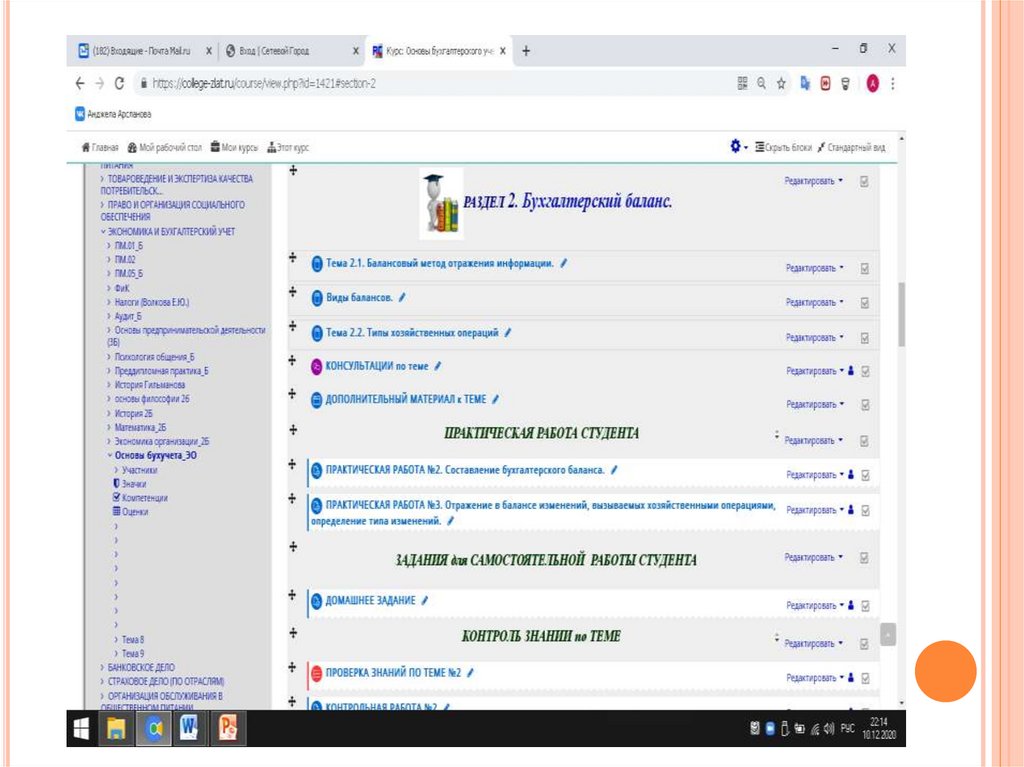Tick the checkbox in Виды балансов row
The width and height of the screenshot is (1024, 767).
pyautogui.click(x=865, y=303)
